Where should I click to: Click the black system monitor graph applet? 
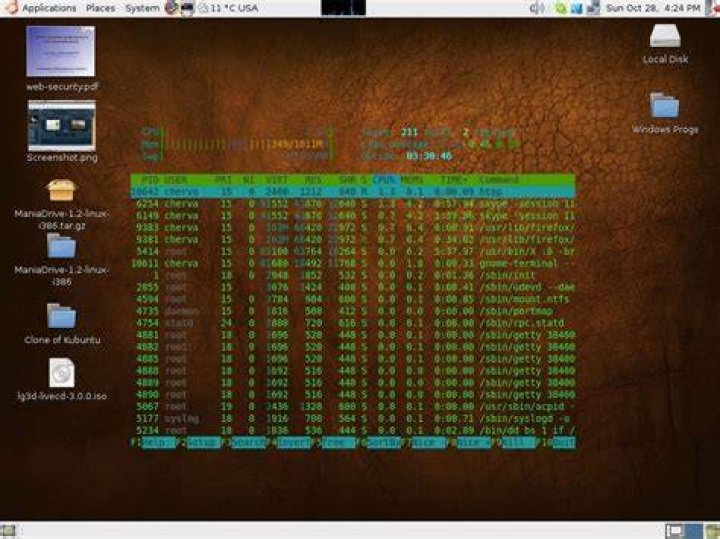(343, 8)
